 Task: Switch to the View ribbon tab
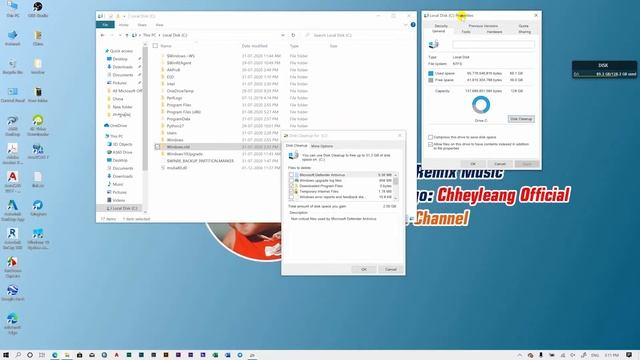click(159, 25)
